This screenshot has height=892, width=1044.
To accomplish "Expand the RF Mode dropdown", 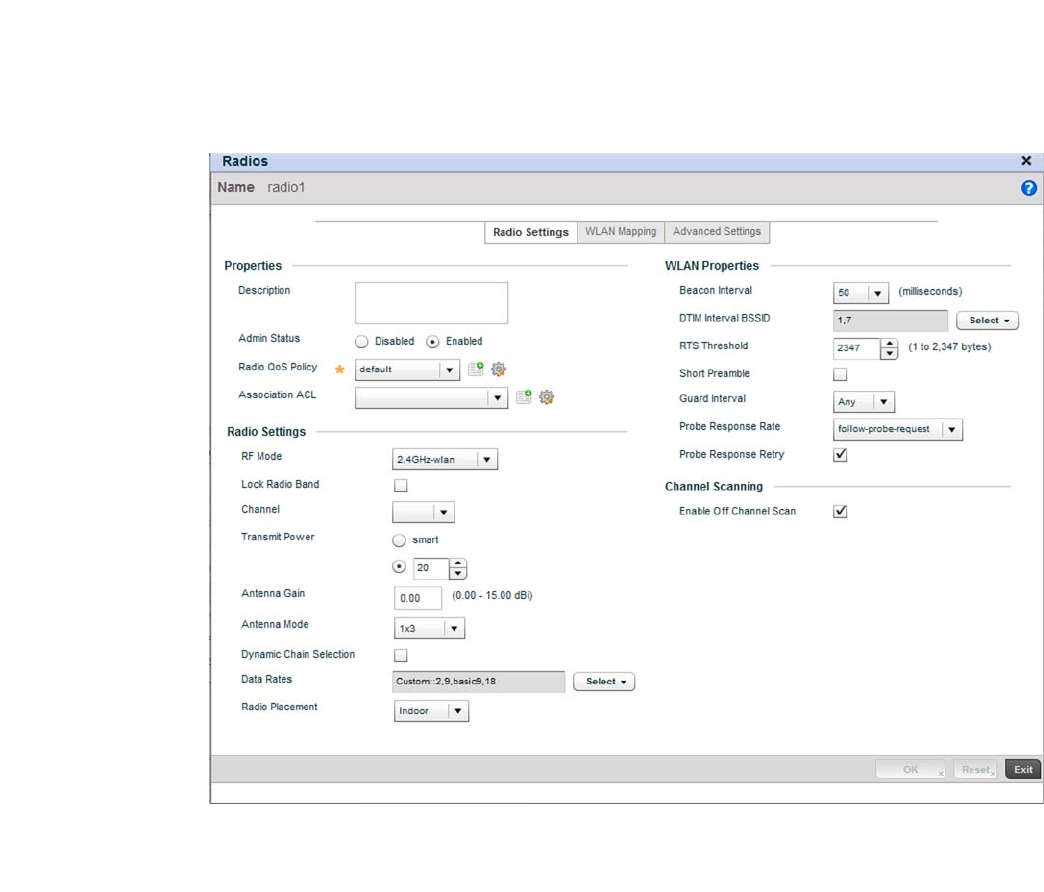I will coord(445,459).
